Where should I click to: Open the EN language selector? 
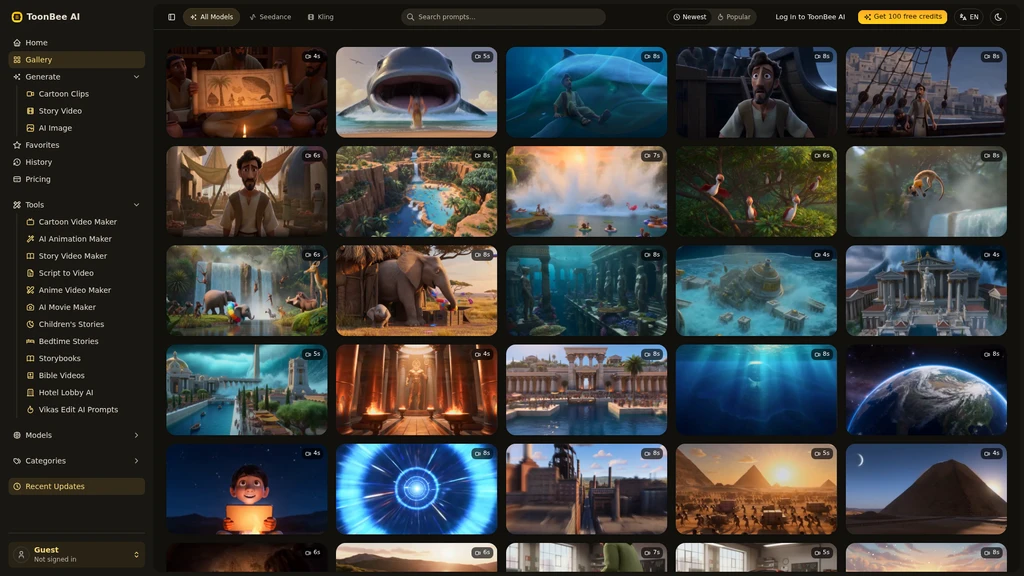(x=969, y=17)
